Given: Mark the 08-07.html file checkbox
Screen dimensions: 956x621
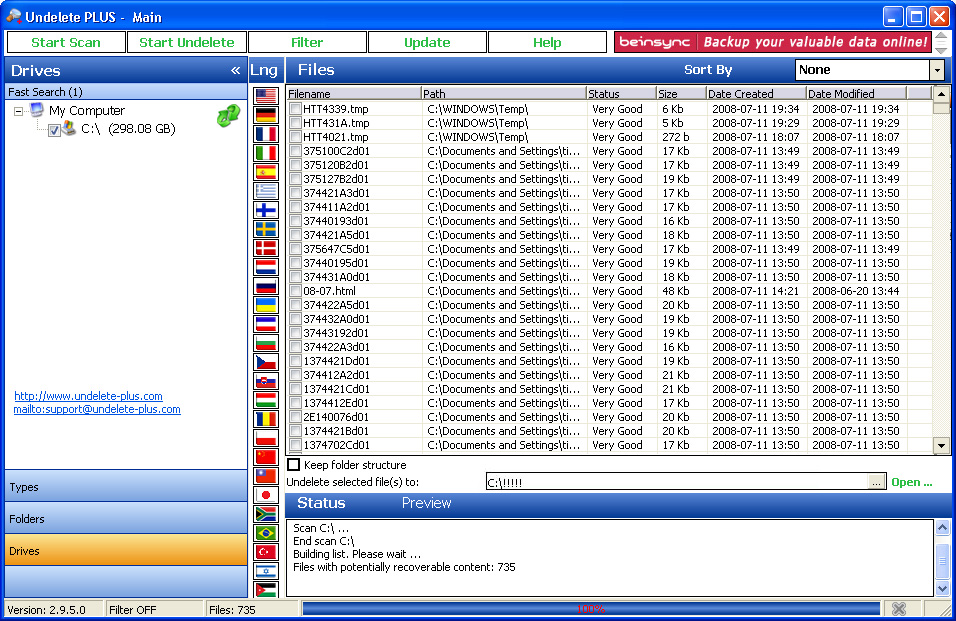Looking at the screenshot, I should pyautogui.click(x=296, y=291).
